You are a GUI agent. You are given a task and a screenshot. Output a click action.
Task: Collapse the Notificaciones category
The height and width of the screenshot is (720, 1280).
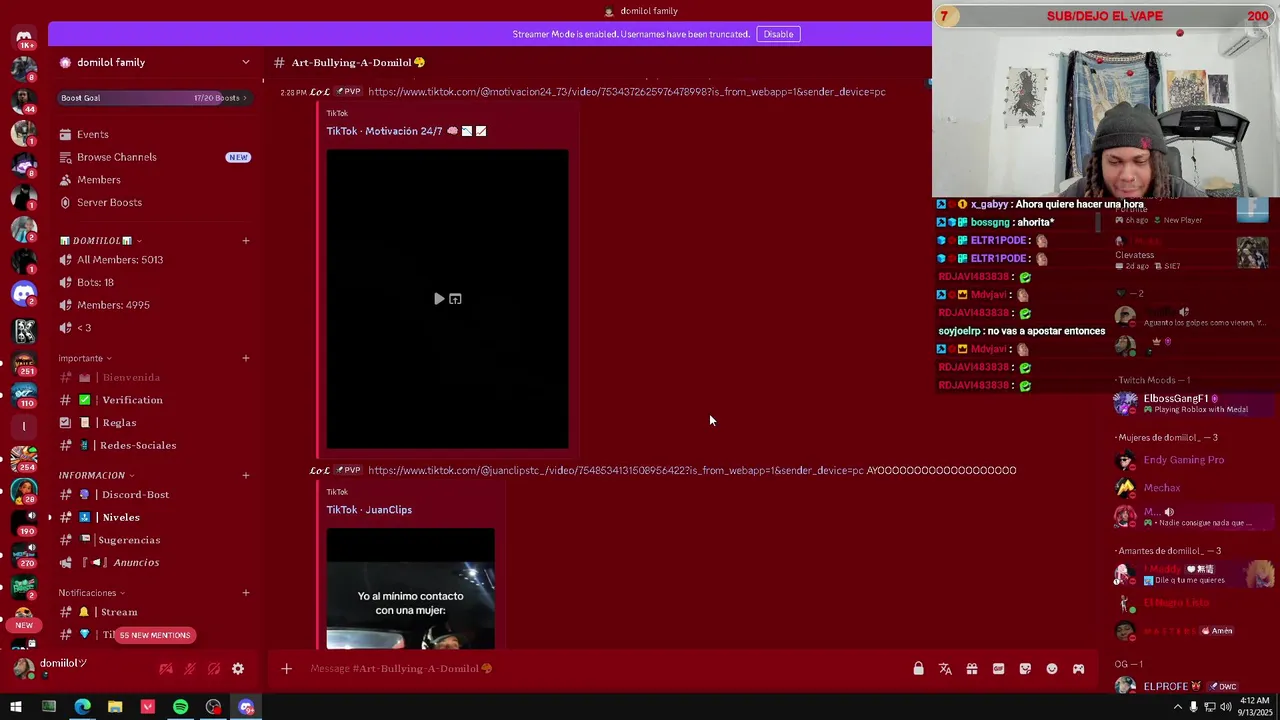click(91, 594)
